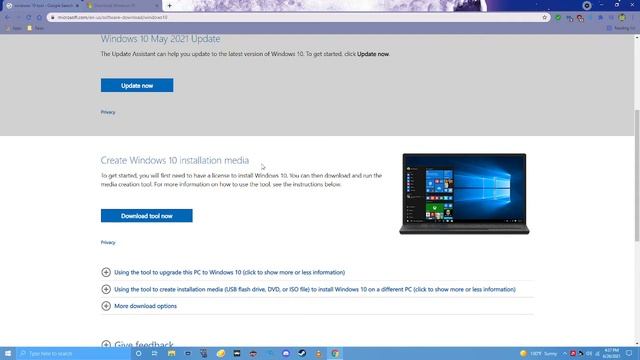Switch to the Download Windows 10 tab
The image size is (640, 360).
point(122,6)
